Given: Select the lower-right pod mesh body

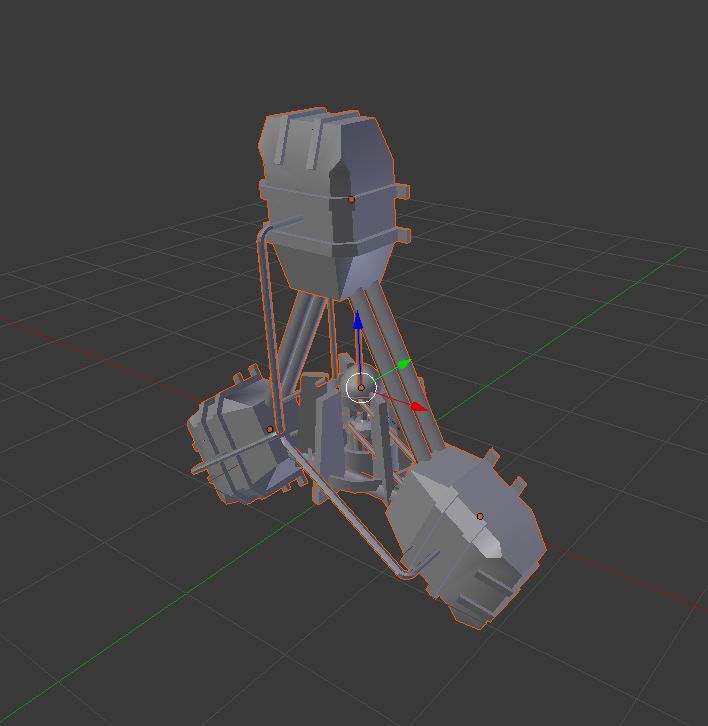Looking at the screenshot, I should (x=468, y=537).
